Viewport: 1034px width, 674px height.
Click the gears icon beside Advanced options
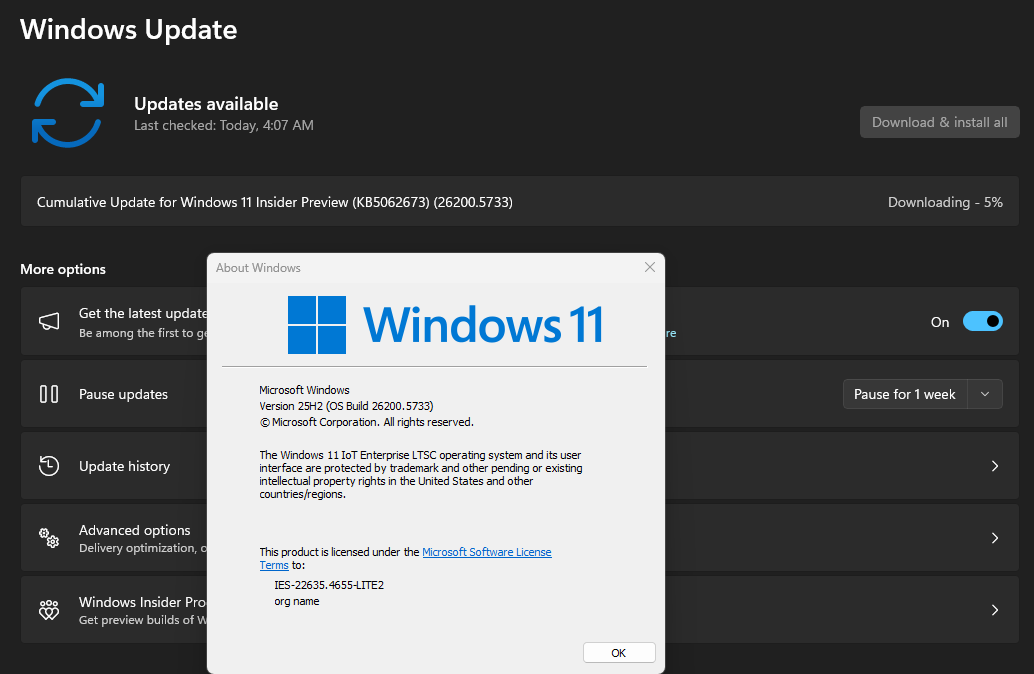(x=49, y=537)
